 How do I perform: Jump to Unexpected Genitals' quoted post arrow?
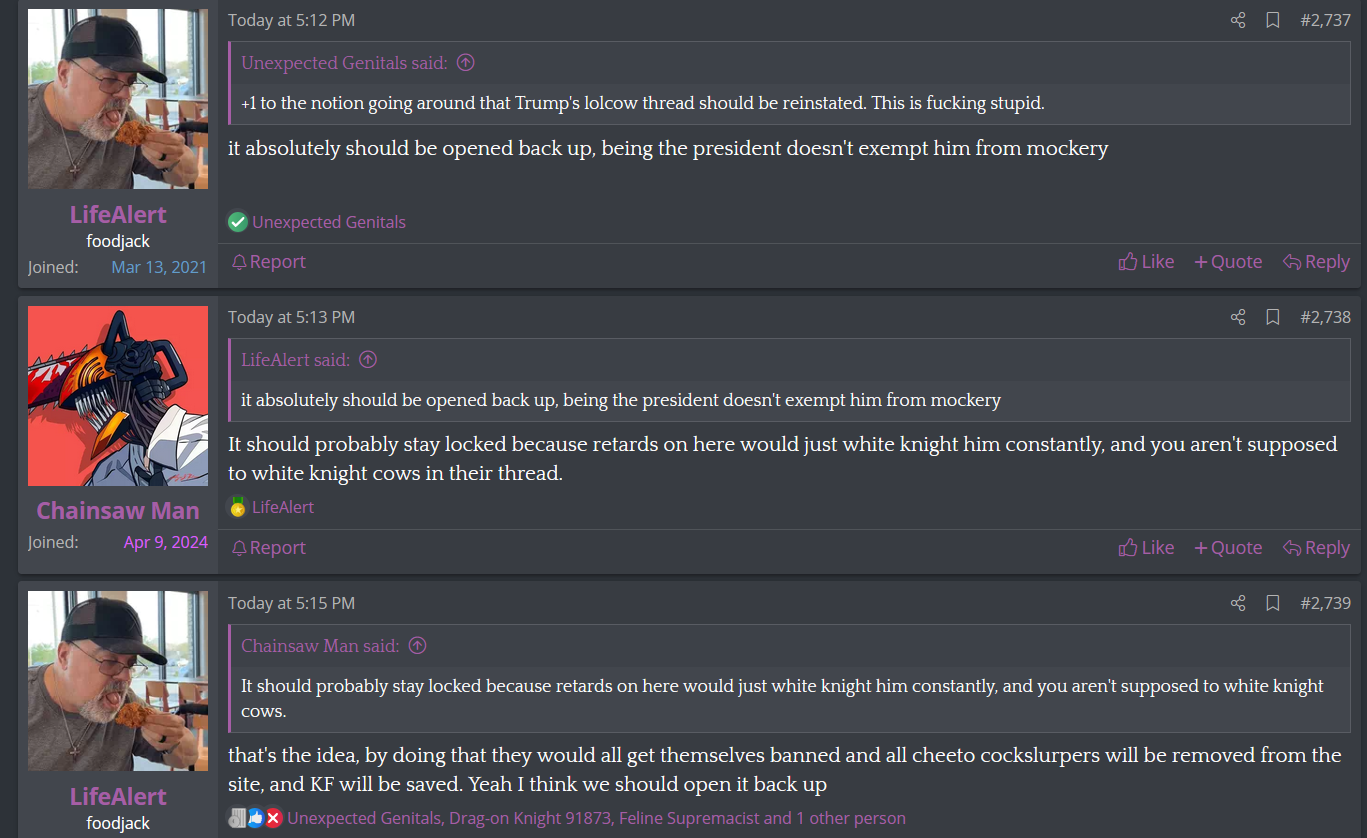click(465, 63)
